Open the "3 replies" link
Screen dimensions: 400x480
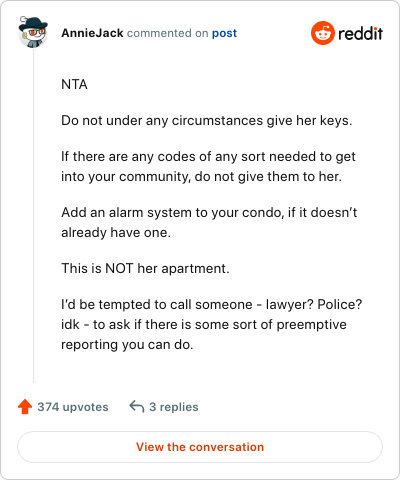point(174,407)
